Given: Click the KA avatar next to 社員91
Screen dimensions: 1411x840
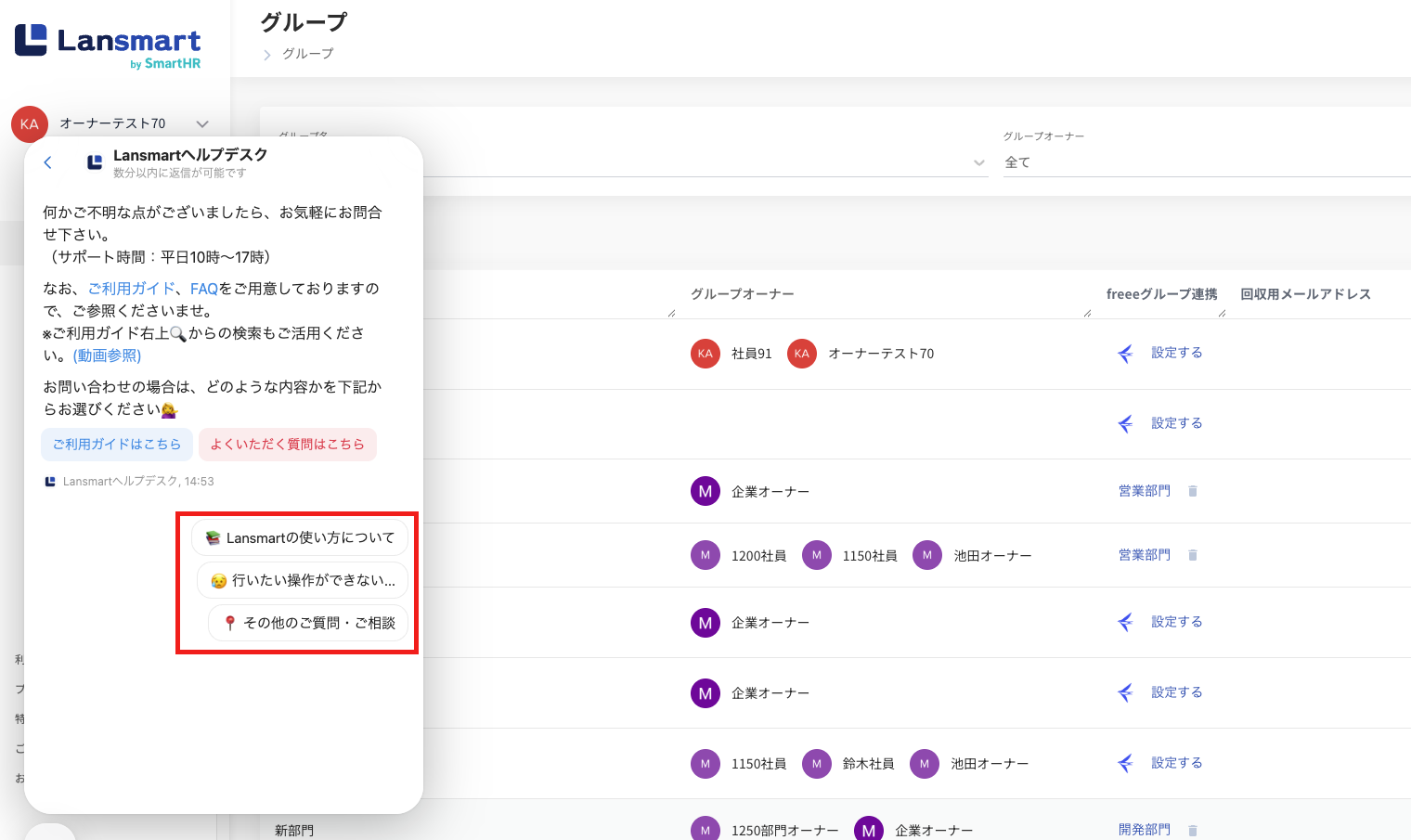Looking at the screenshot, I should coord(705,354).
